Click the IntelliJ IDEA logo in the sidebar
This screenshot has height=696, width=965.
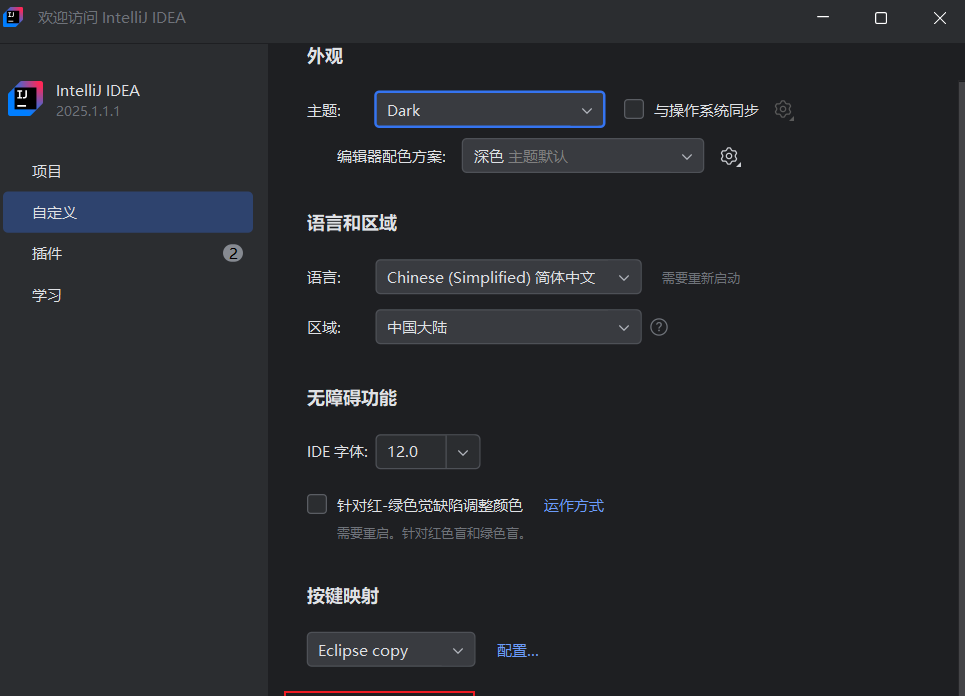pyautogui.click(x=25, y=98)
